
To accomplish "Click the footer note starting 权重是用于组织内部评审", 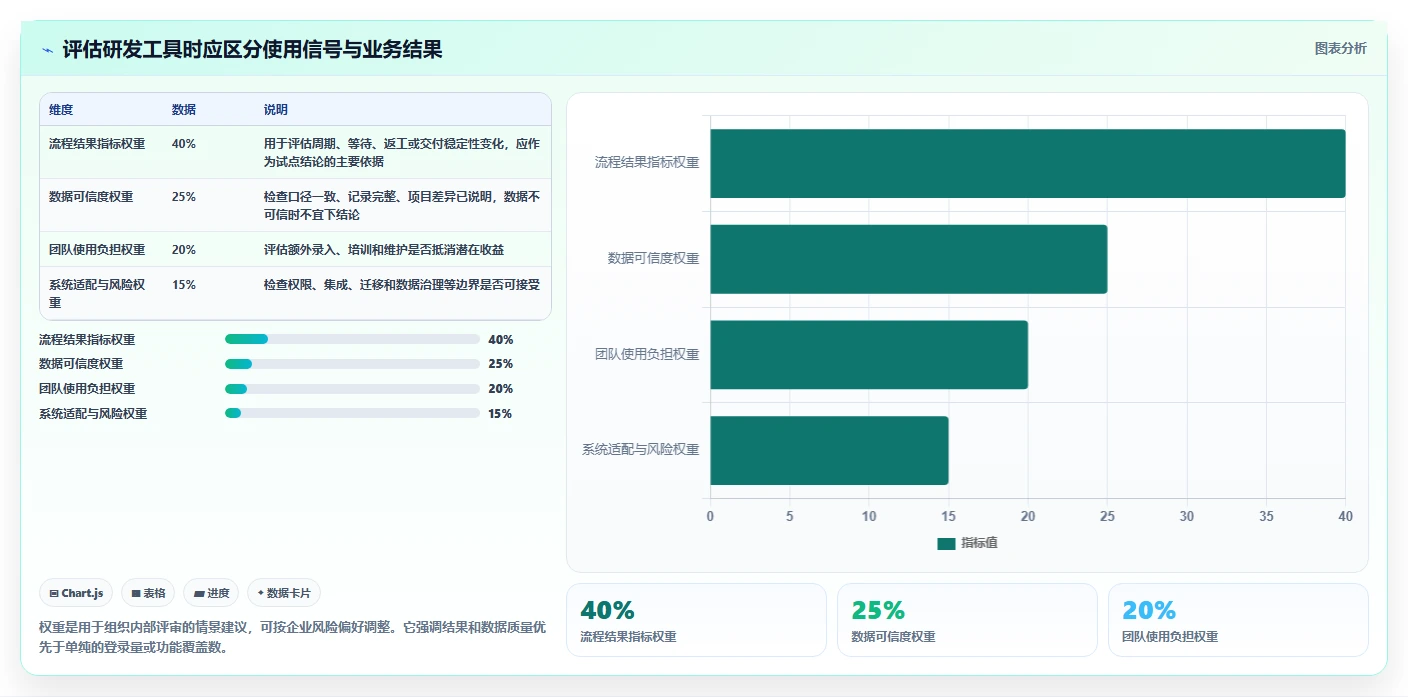I will coord(292,636).
